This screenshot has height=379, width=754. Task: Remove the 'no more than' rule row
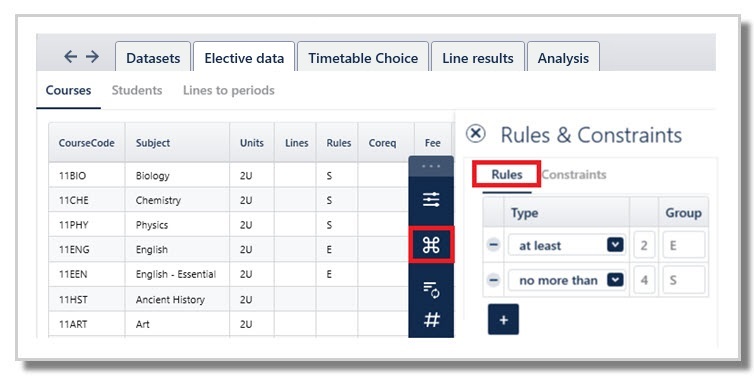click(493, 280)
